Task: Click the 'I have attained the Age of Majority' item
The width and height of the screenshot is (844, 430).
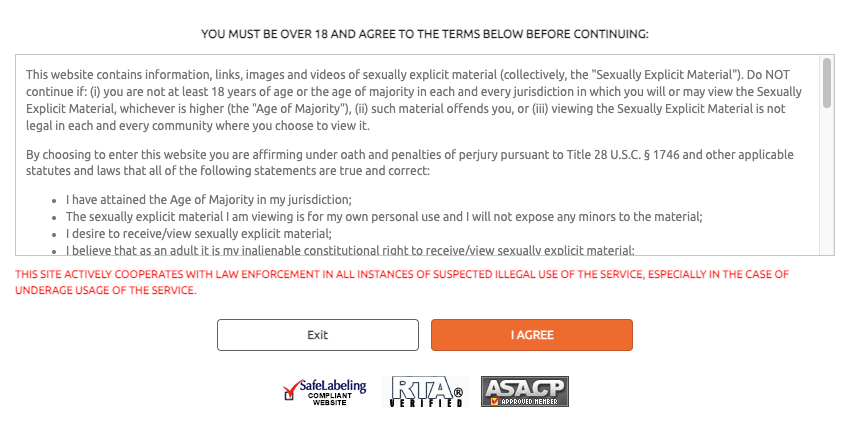Action: pyautogui.click(x=209, y=199)
